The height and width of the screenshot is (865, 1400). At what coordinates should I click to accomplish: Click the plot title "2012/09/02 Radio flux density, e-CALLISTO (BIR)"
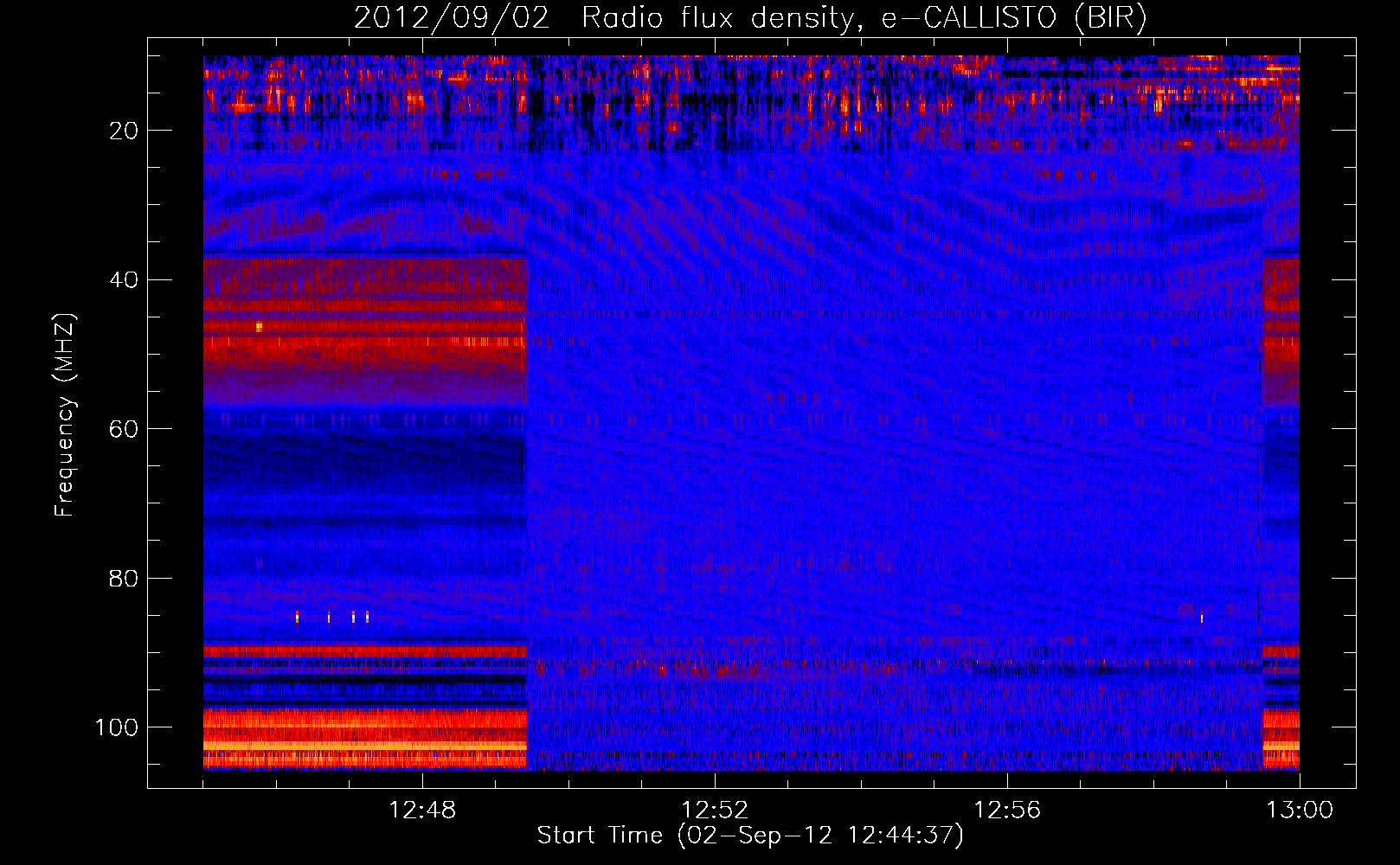[x=750, y=18]
